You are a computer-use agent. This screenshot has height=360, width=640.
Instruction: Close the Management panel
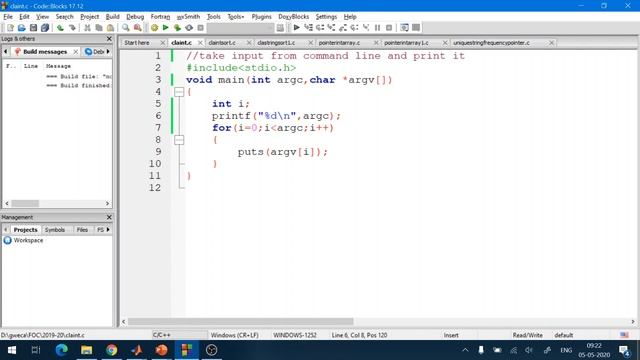point(109,217)
